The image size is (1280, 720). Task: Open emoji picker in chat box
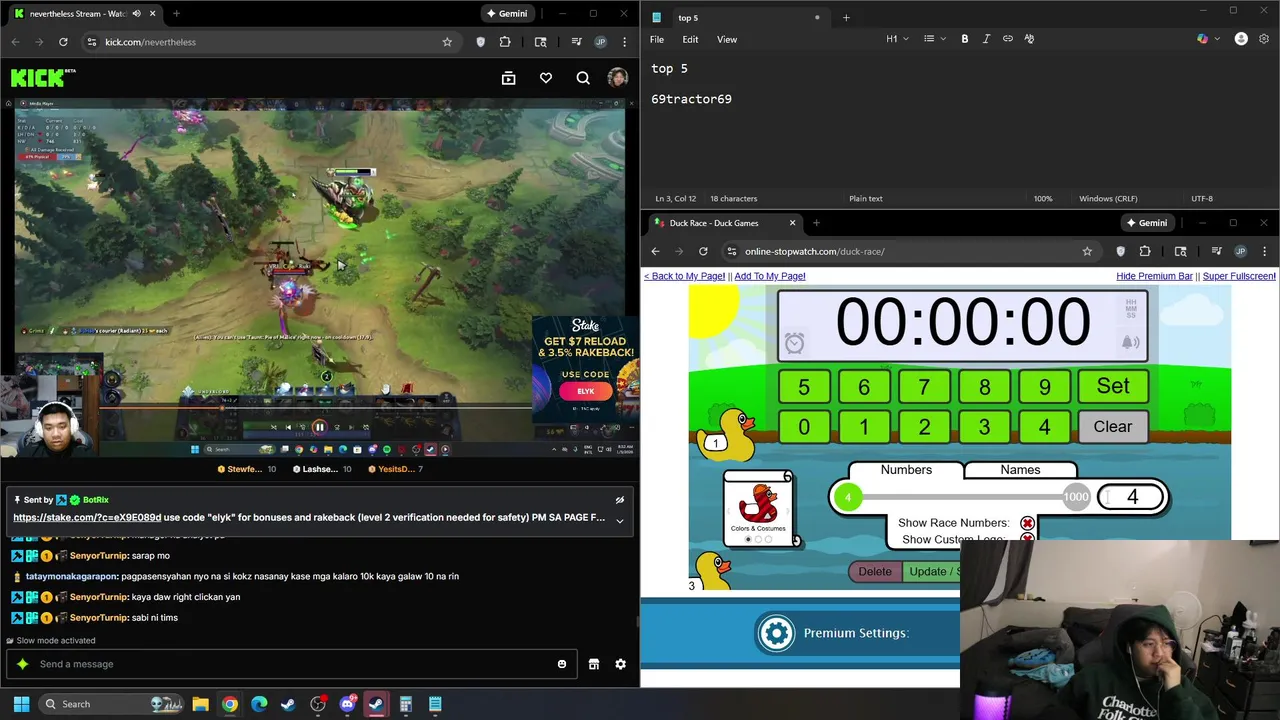point(562,664)
